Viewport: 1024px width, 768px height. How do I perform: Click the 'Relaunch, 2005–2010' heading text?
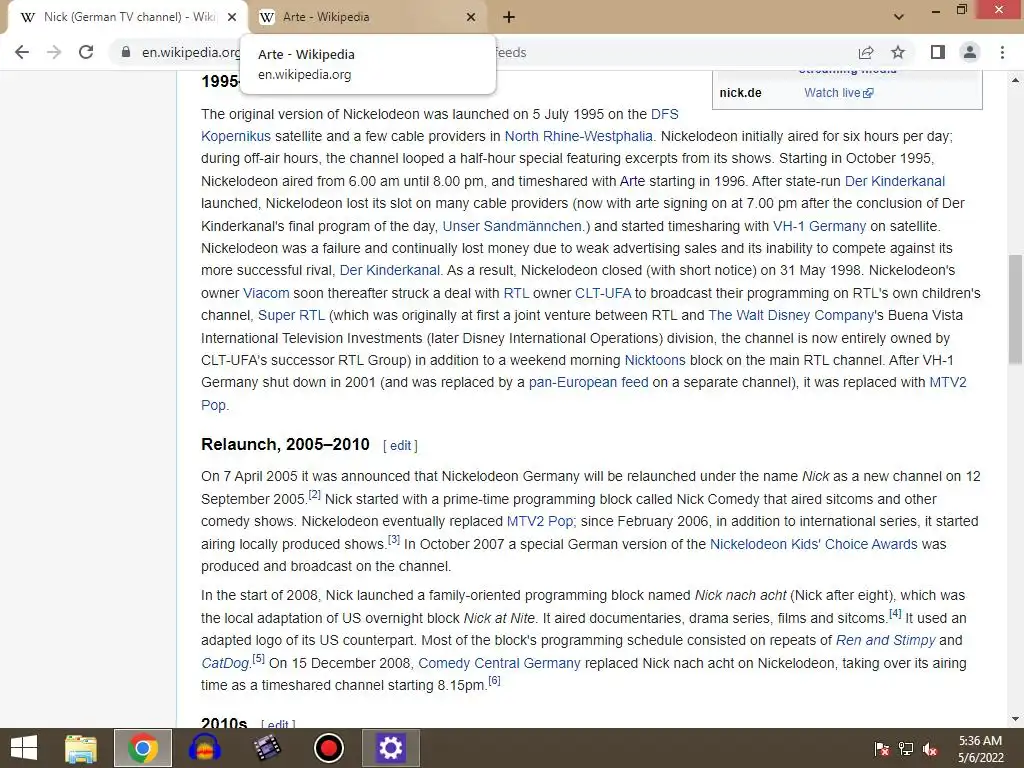pyautogui.click(x=285, y=445)
